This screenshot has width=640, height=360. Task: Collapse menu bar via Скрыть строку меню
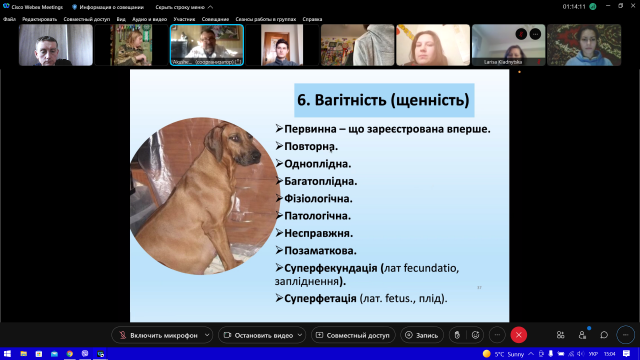pyautogui.click(x=184, y=7)
